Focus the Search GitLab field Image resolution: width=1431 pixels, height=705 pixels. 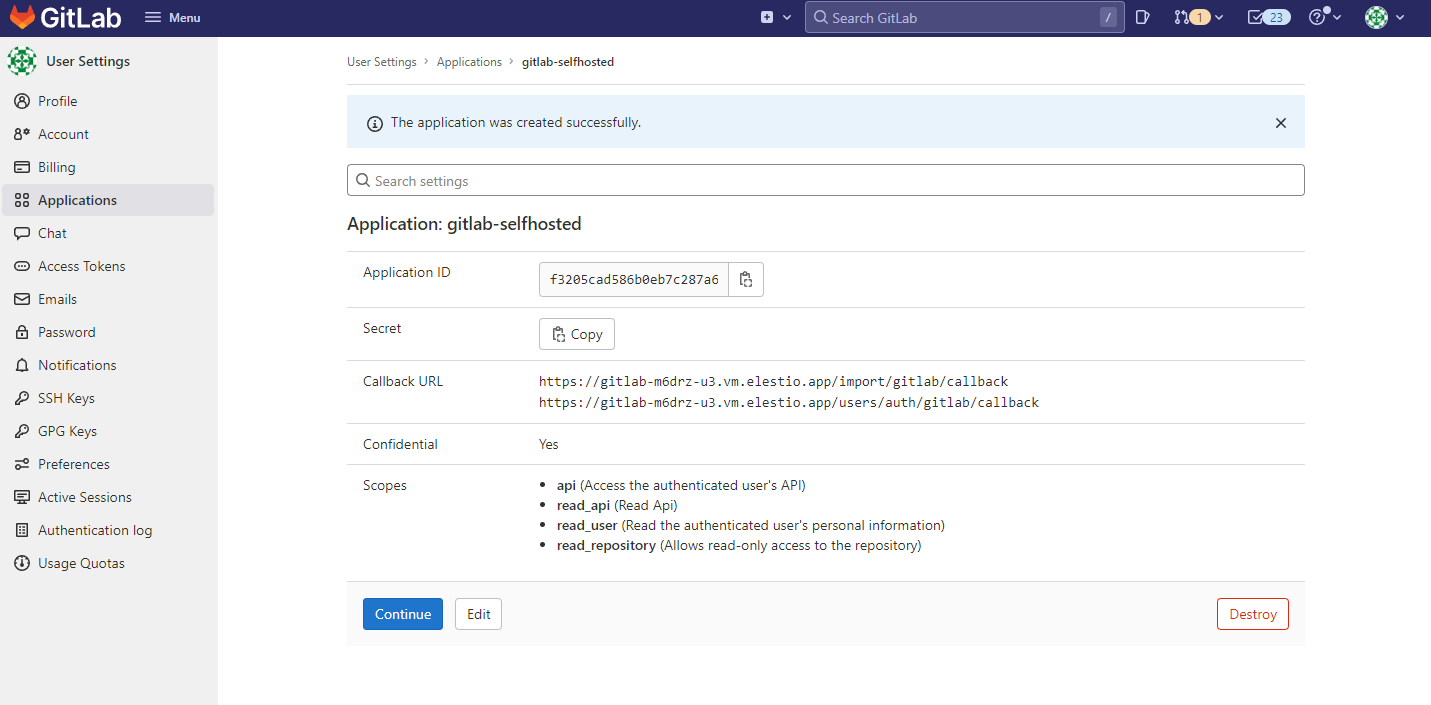pos(964,17)
